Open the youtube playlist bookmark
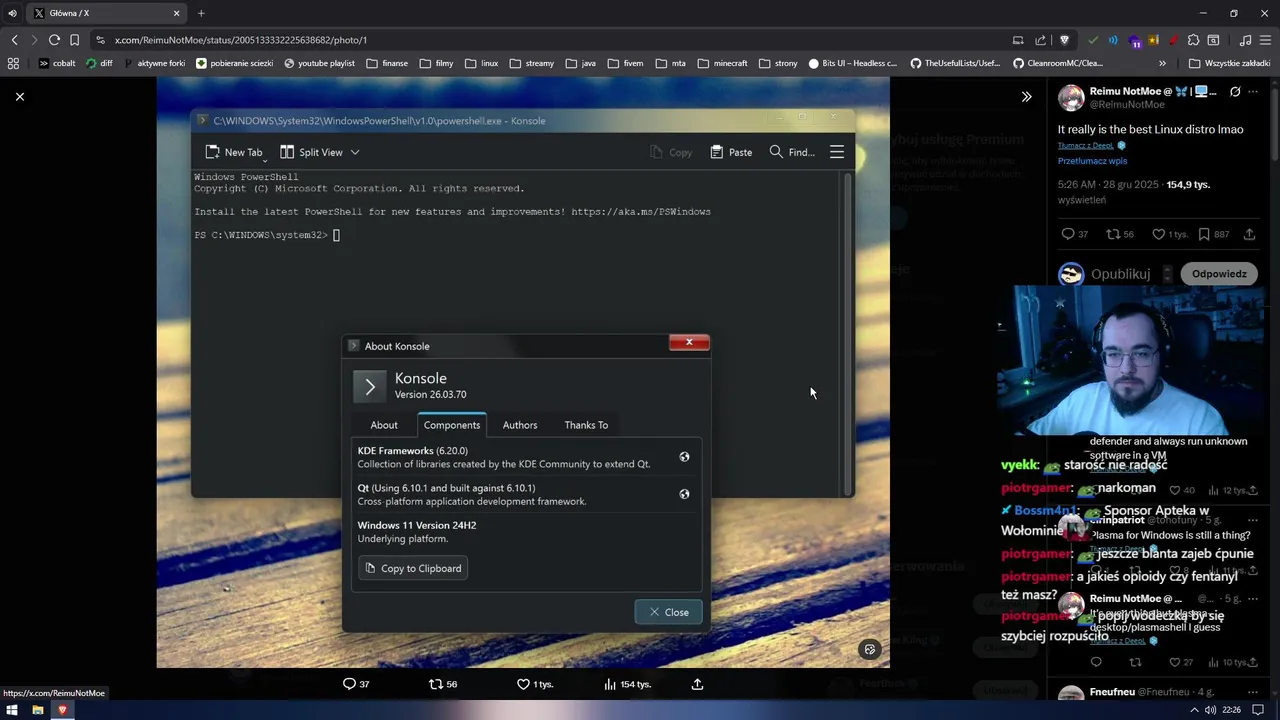Viewport: 1280px width, 720px height. click(x=319, y=63)
